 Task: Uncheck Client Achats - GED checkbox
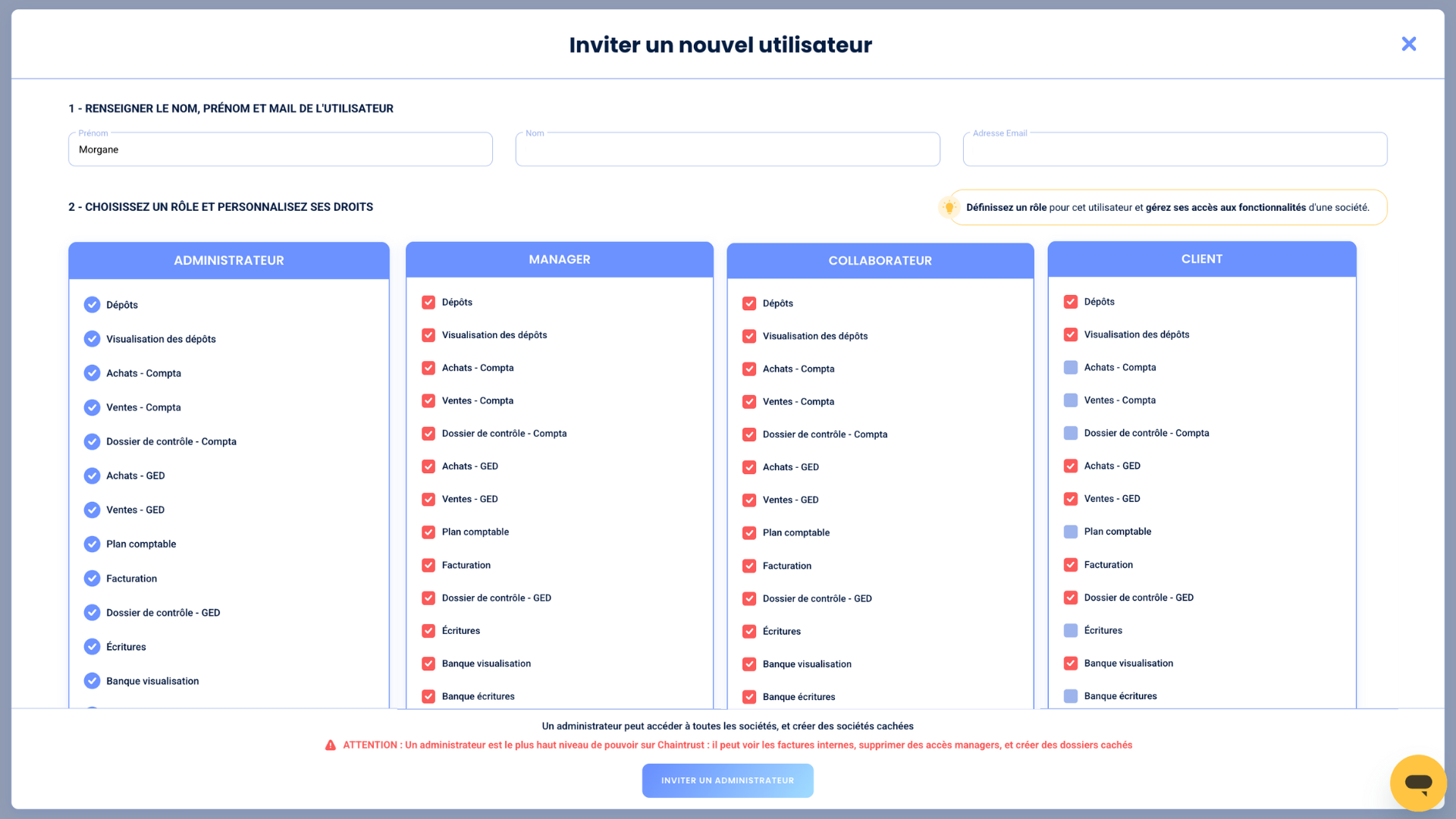1071,466
